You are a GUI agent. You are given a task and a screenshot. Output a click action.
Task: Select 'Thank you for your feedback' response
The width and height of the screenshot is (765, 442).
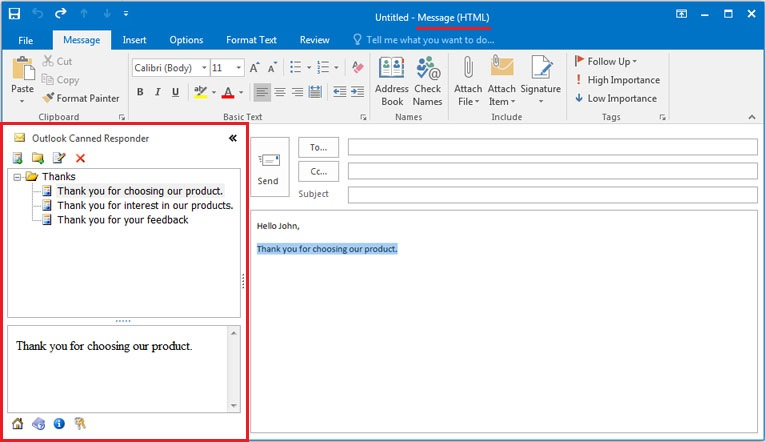(x=122, y=220)
